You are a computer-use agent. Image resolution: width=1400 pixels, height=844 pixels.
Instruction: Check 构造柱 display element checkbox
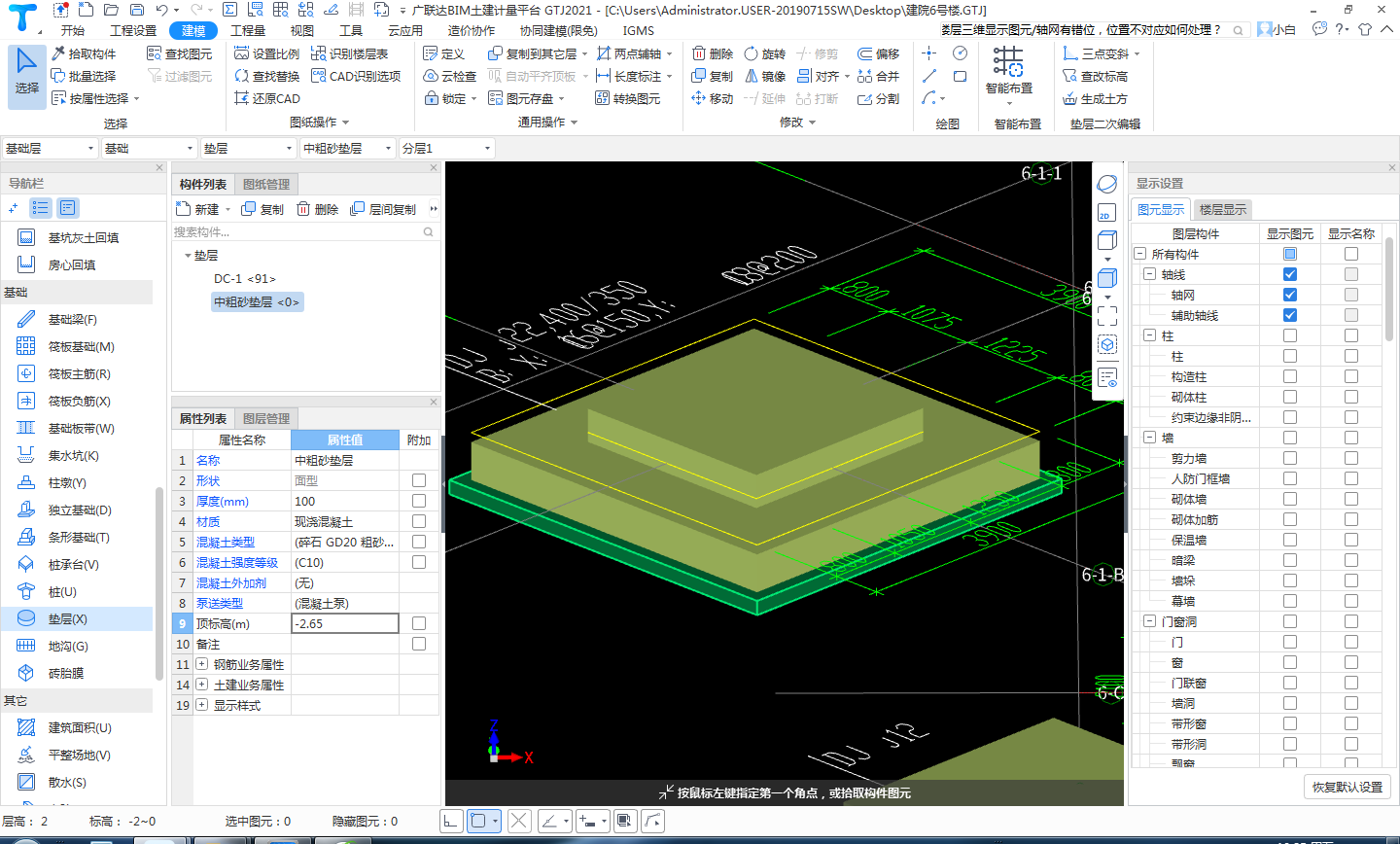[x=1290, y=376]
